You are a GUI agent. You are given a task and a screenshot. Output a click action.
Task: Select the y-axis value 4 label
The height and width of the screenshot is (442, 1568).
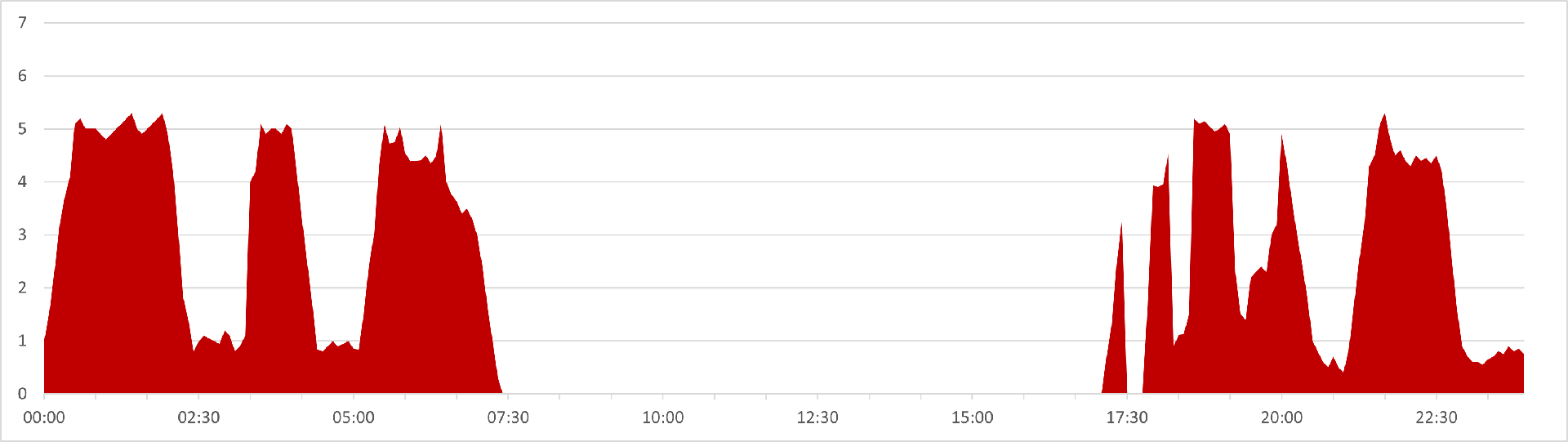(x=23, y=182)
